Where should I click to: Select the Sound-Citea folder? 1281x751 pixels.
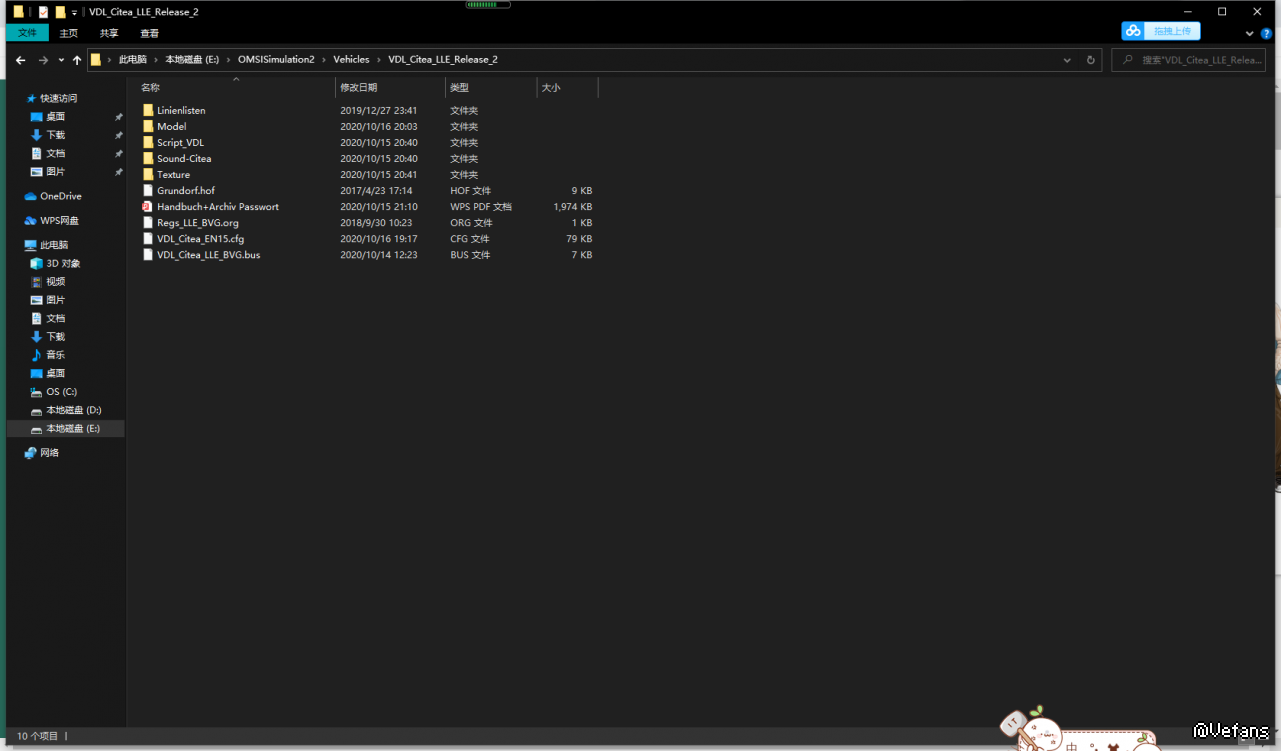[184, 158]
